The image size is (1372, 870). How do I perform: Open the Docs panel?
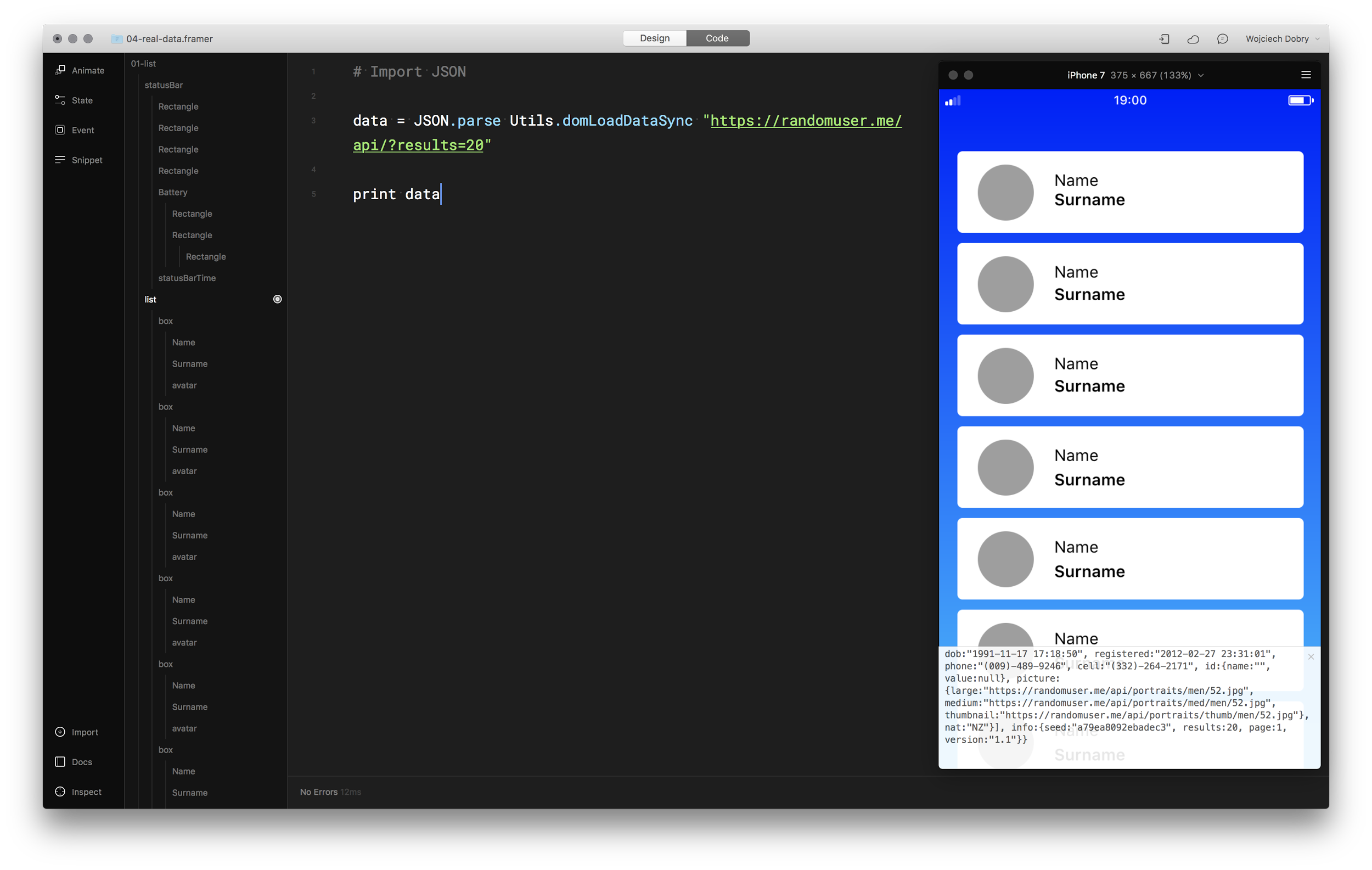(74, 762)
